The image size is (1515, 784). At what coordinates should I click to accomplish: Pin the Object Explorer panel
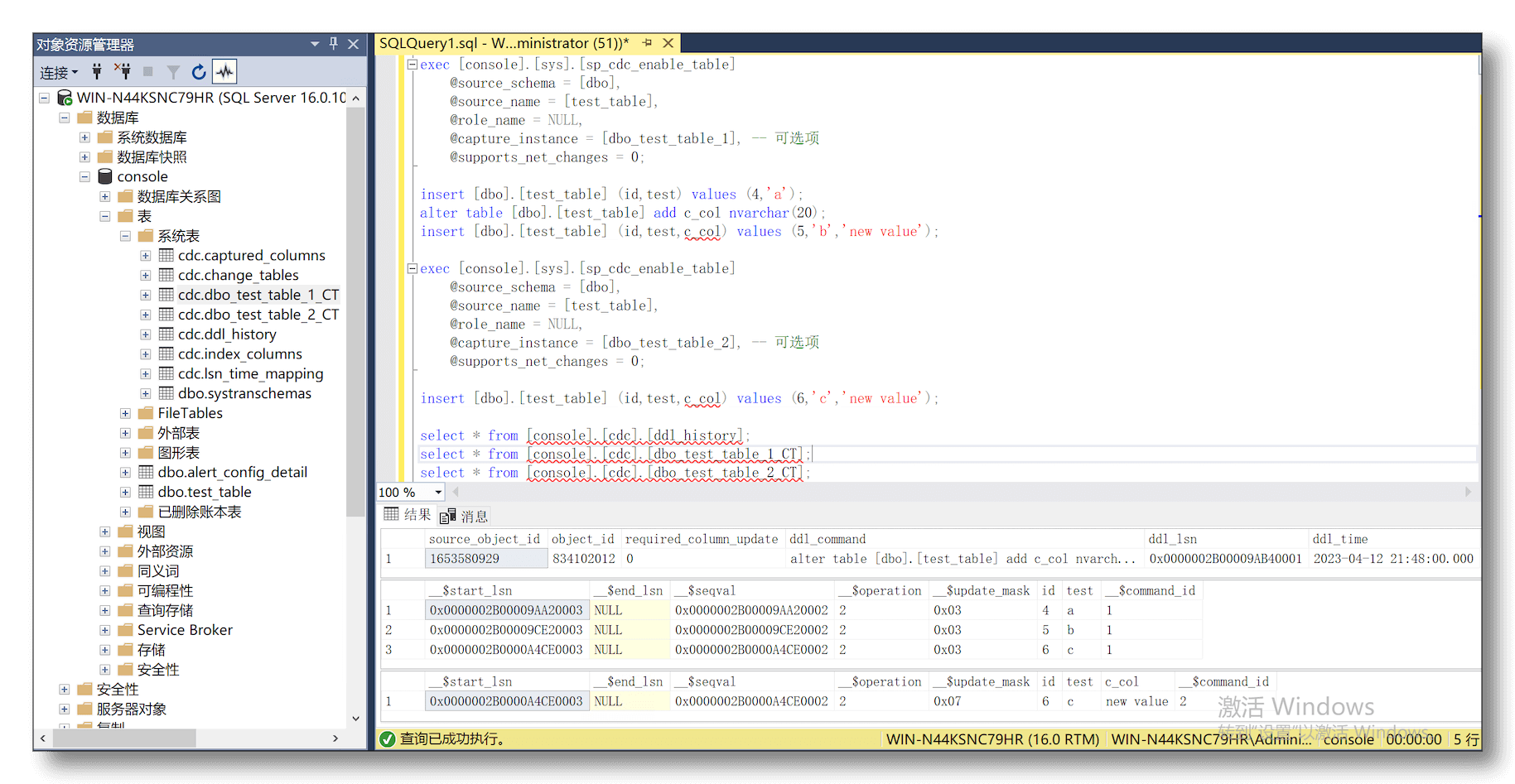pos(334,44)
